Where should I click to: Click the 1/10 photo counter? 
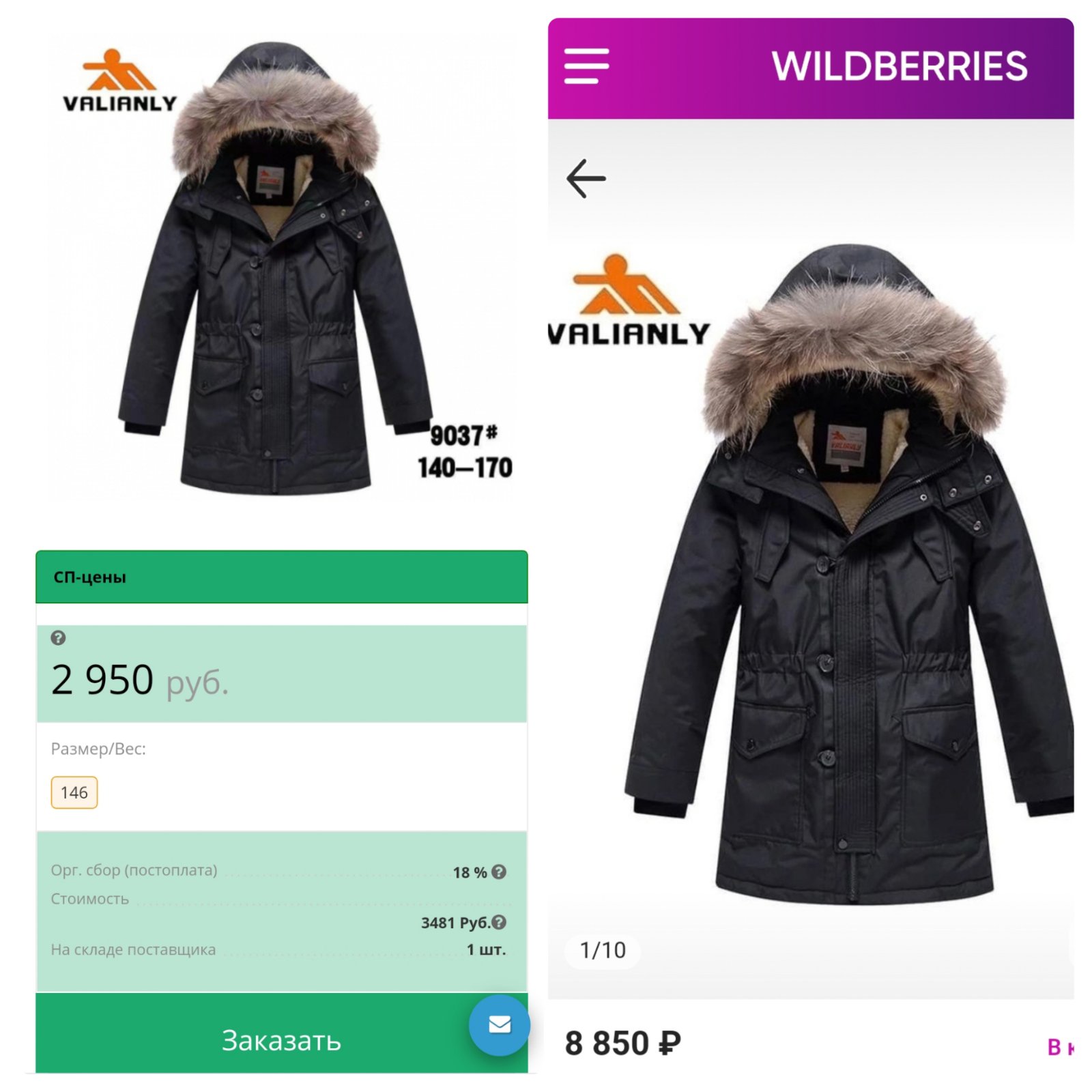(603, 950)
